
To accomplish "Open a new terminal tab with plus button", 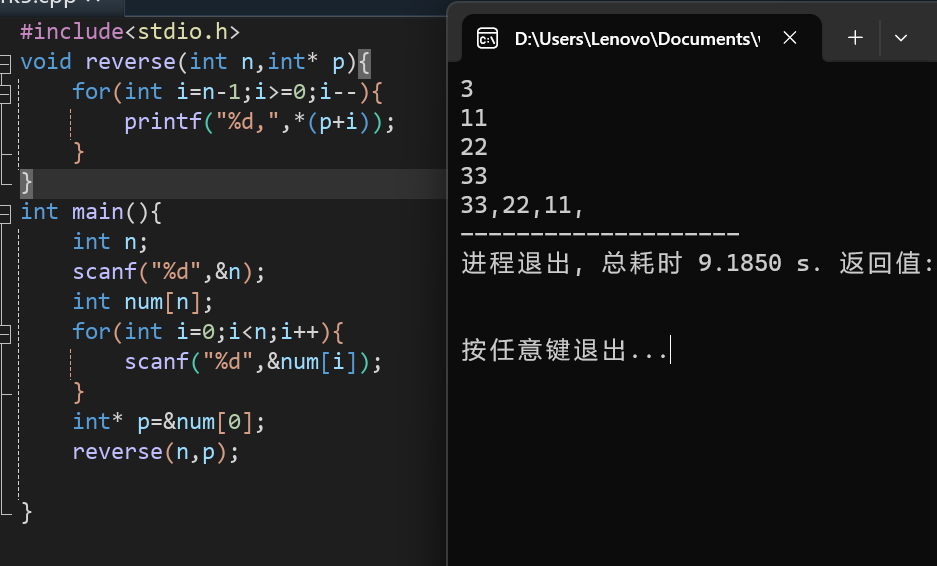I will coord(855,38).
